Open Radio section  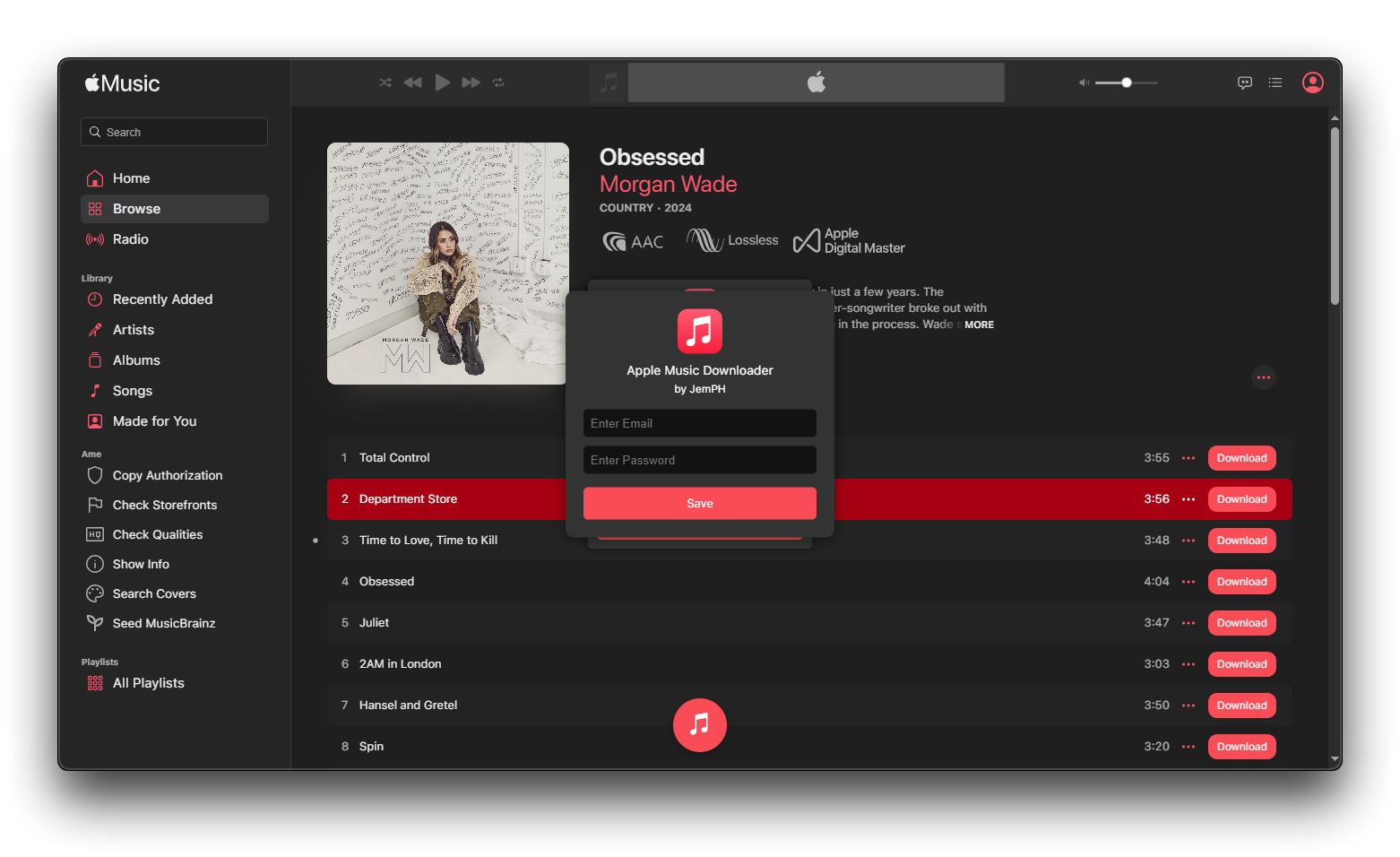click(x=175, y=239)
